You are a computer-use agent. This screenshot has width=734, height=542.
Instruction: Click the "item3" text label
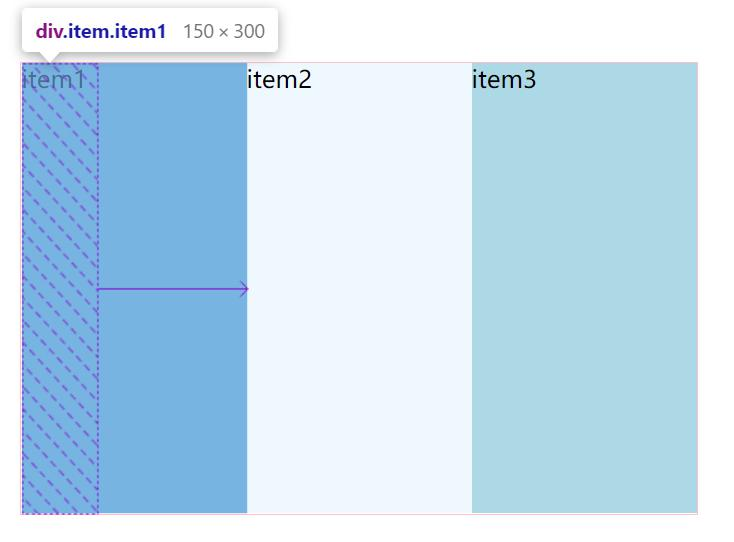pos(504,79)
